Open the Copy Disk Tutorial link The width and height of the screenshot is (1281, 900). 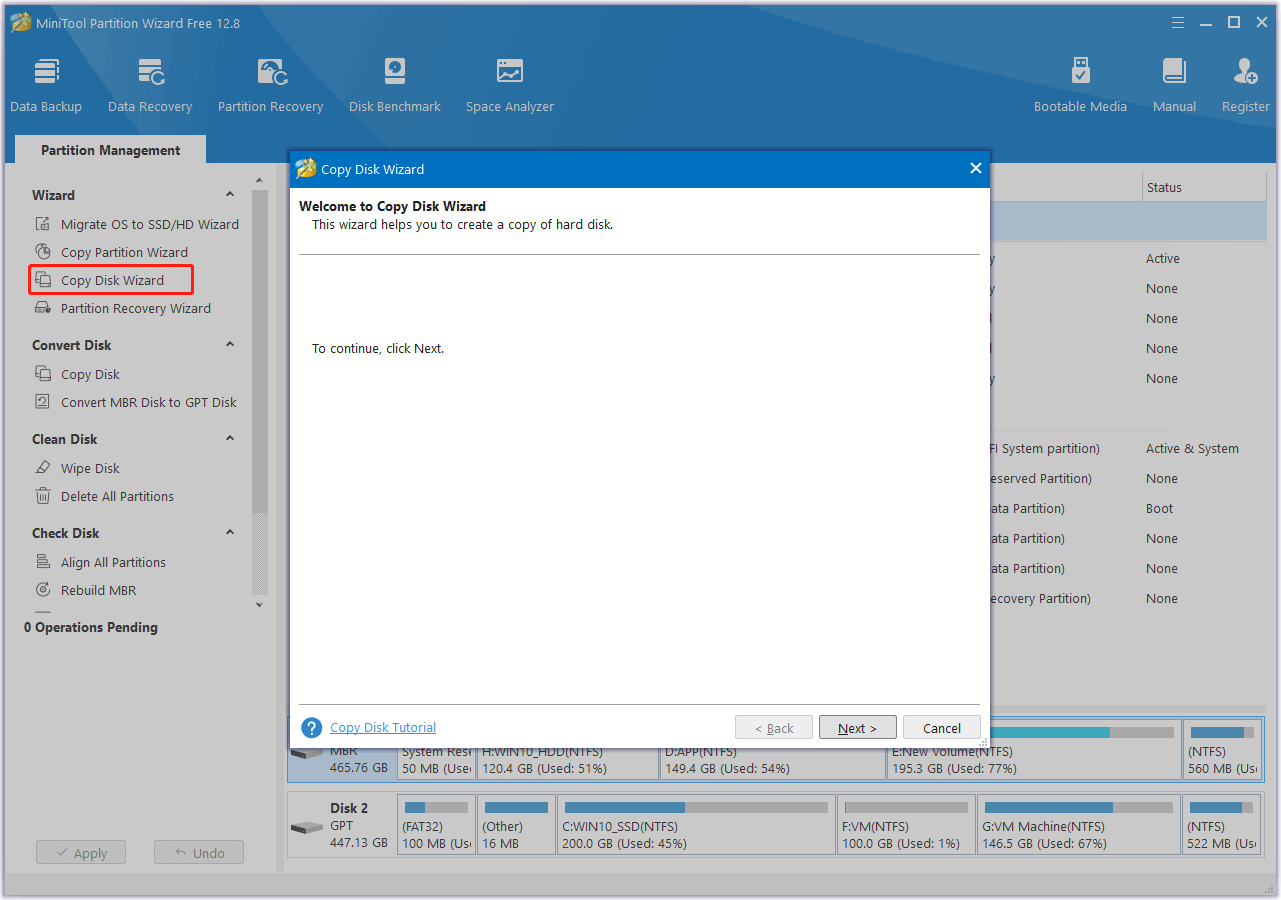(383, 728)
